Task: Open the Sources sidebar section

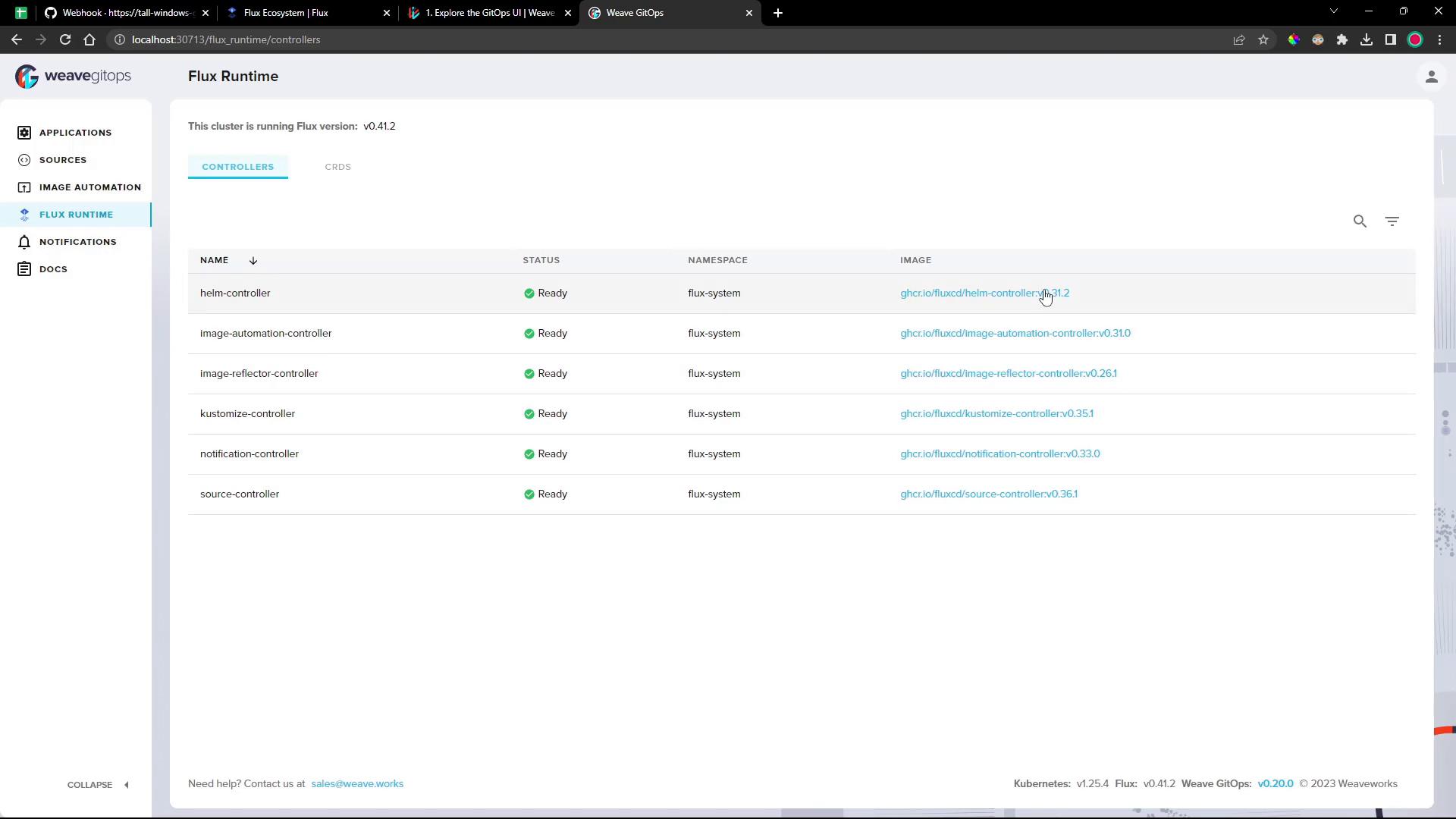Action: (63, 160)
